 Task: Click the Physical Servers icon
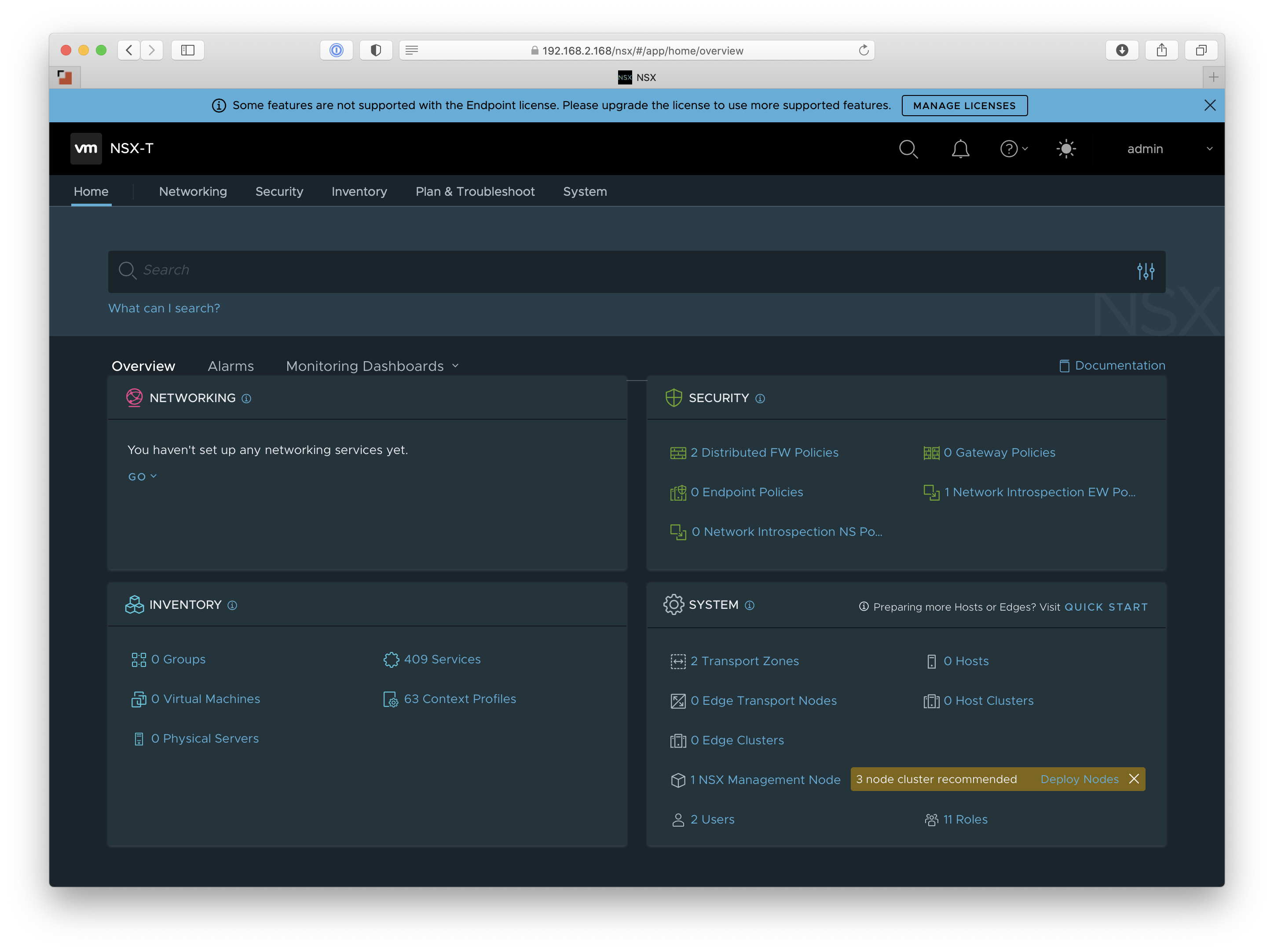pyautogui.click(x=139, y=739)
